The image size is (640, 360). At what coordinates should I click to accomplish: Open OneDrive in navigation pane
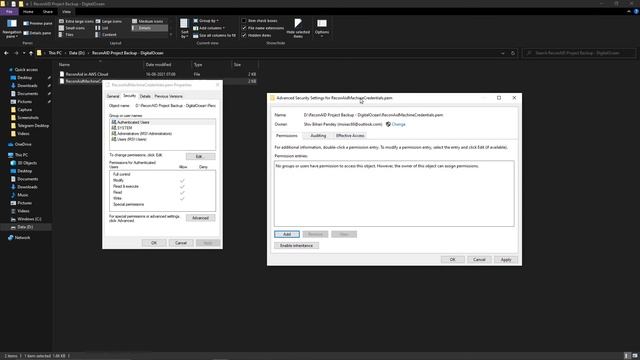tap(20, 144)
